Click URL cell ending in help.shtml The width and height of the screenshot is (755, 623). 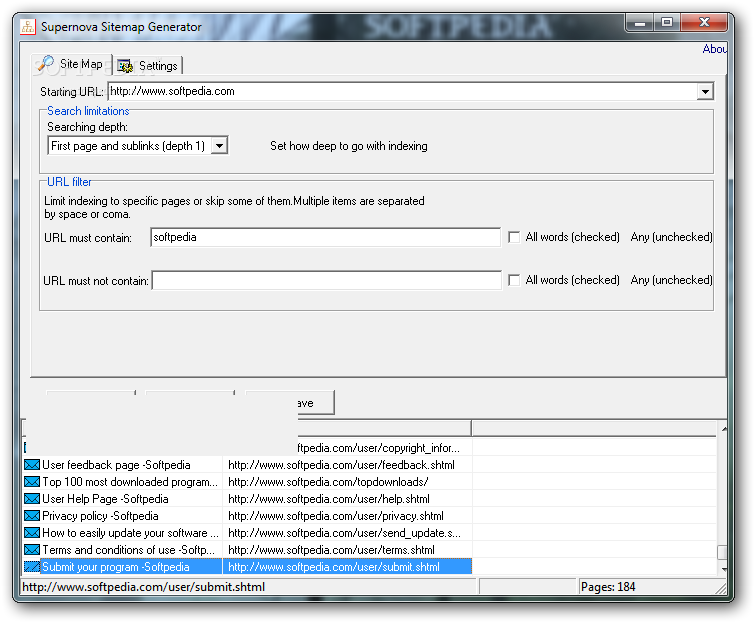pyautogui.click(x=347, y=499)
